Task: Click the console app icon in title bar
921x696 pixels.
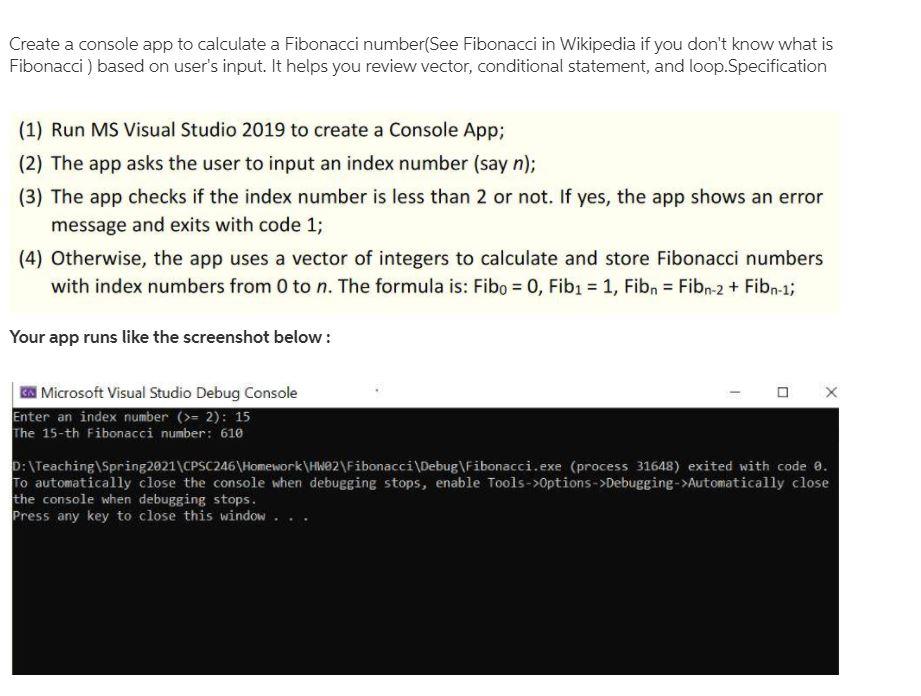Action: pyautogui.click(x=27, y=393)
